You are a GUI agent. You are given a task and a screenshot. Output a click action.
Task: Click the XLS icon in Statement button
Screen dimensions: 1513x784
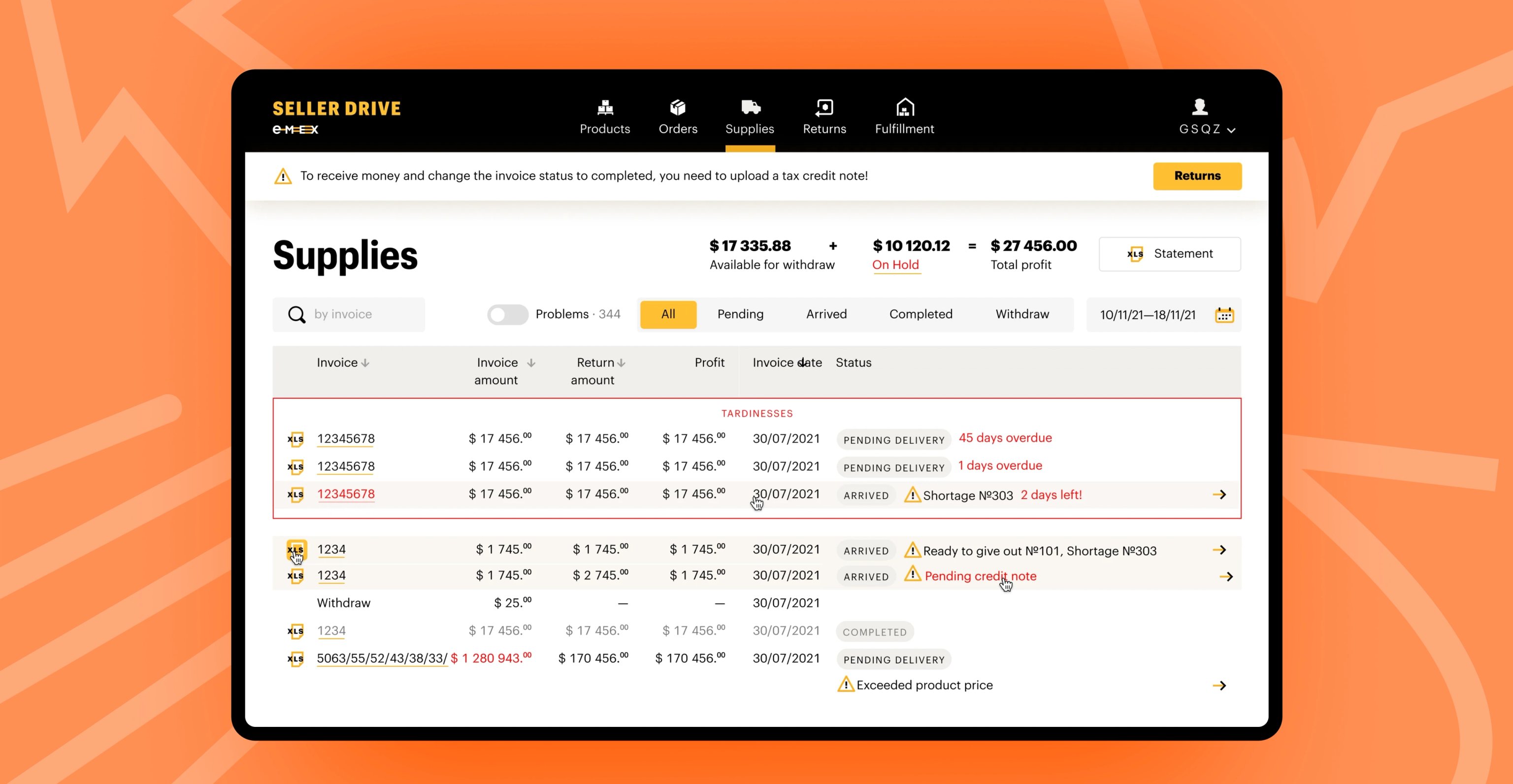coord(1135,254)
